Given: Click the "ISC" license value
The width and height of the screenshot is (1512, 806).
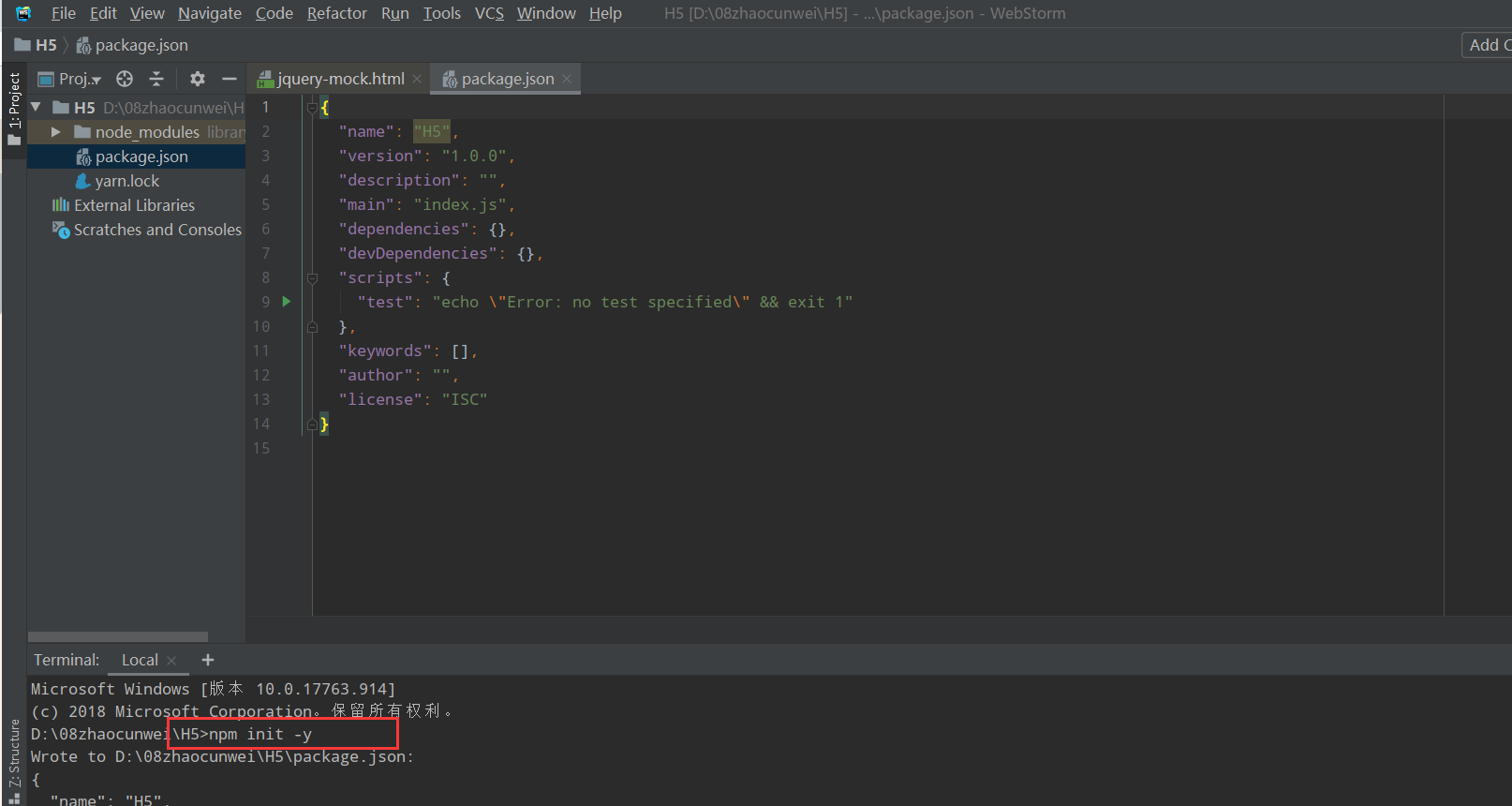Looking at the screenshot, I should point(465,400).
